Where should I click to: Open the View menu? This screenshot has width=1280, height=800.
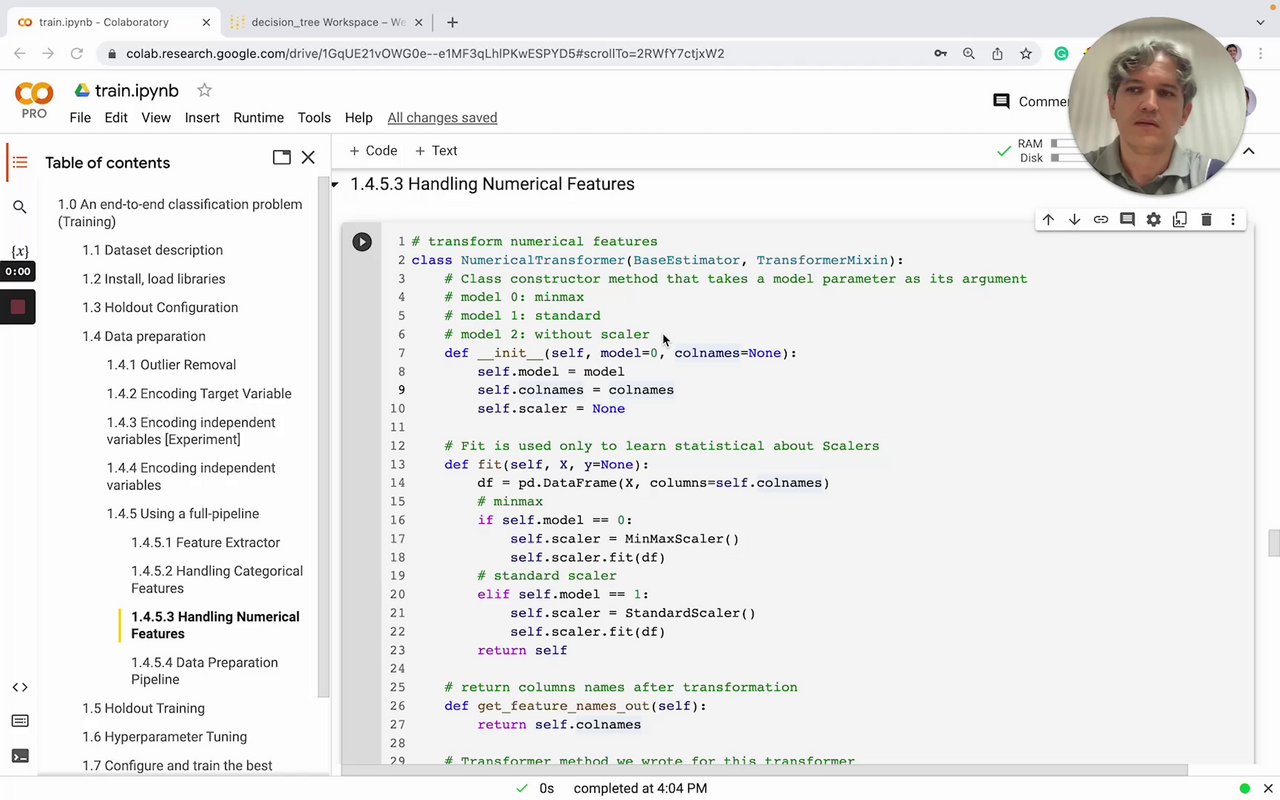[x=156, y=118]
